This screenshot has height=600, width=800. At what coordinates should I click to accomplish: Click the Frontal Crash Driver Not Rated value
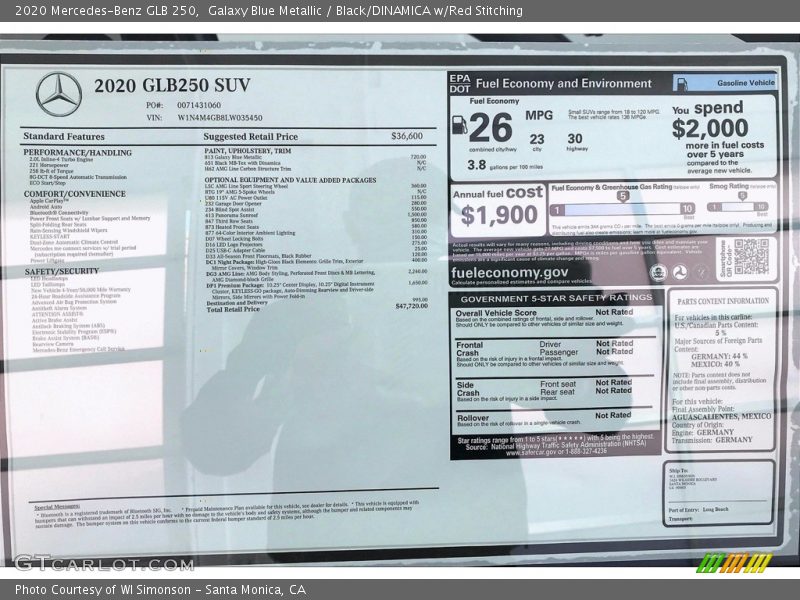[614, 343]
